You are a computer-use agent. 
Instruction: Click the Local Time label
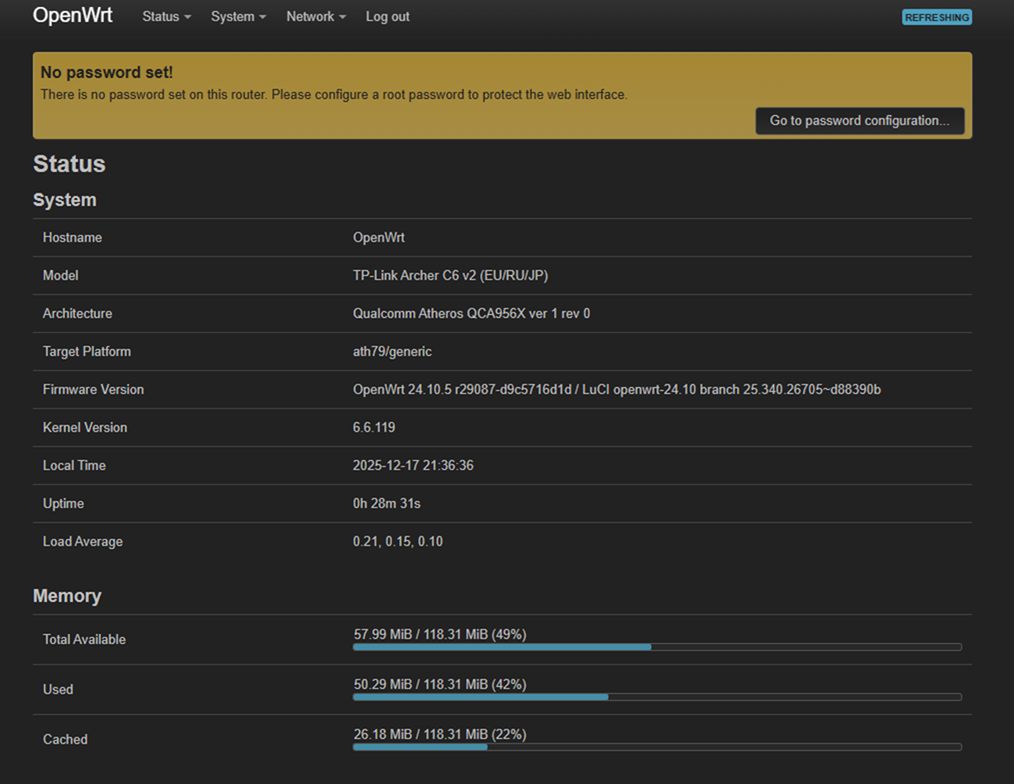coord(74,466)
